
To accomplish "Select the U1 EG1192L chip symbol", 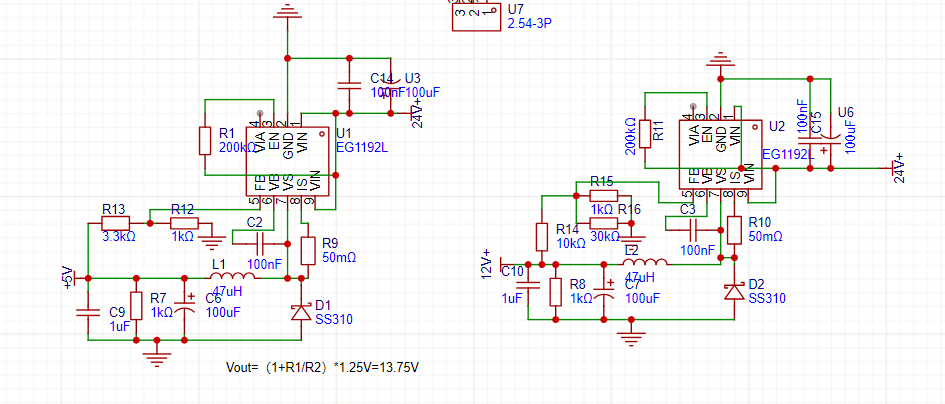I will click(290, 161).
